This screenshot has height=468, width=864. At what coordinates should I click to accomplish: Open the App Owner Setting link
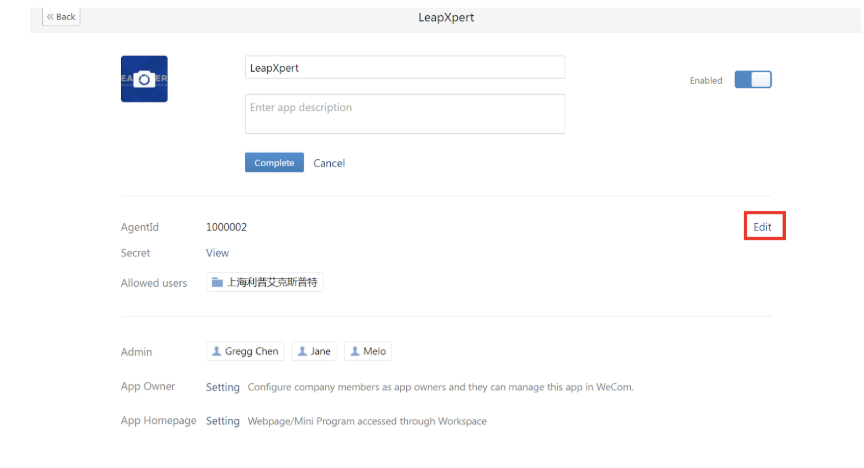click(223, 387)
